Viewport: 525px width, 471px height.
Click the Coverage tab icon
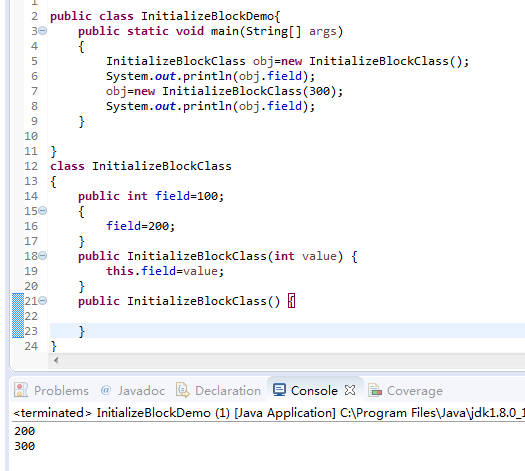point(375,390)
